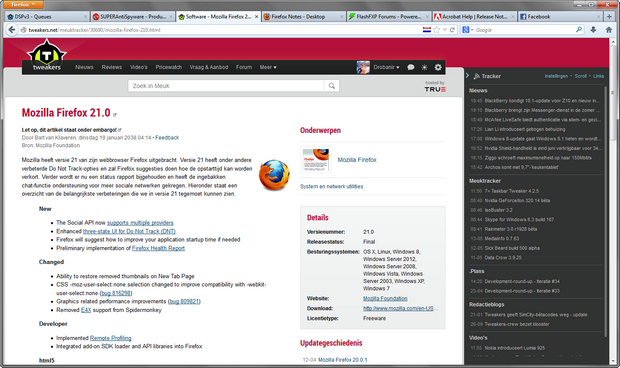
Task: Switch to the FlashFXP Forums tab
Action: tap(389, 17)
